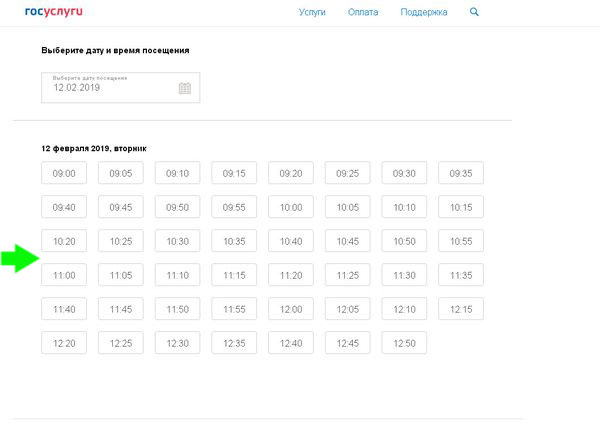Pick the 12:20 time slot
600x431 pixels.
pyautogui.click(x=64, y=343)
